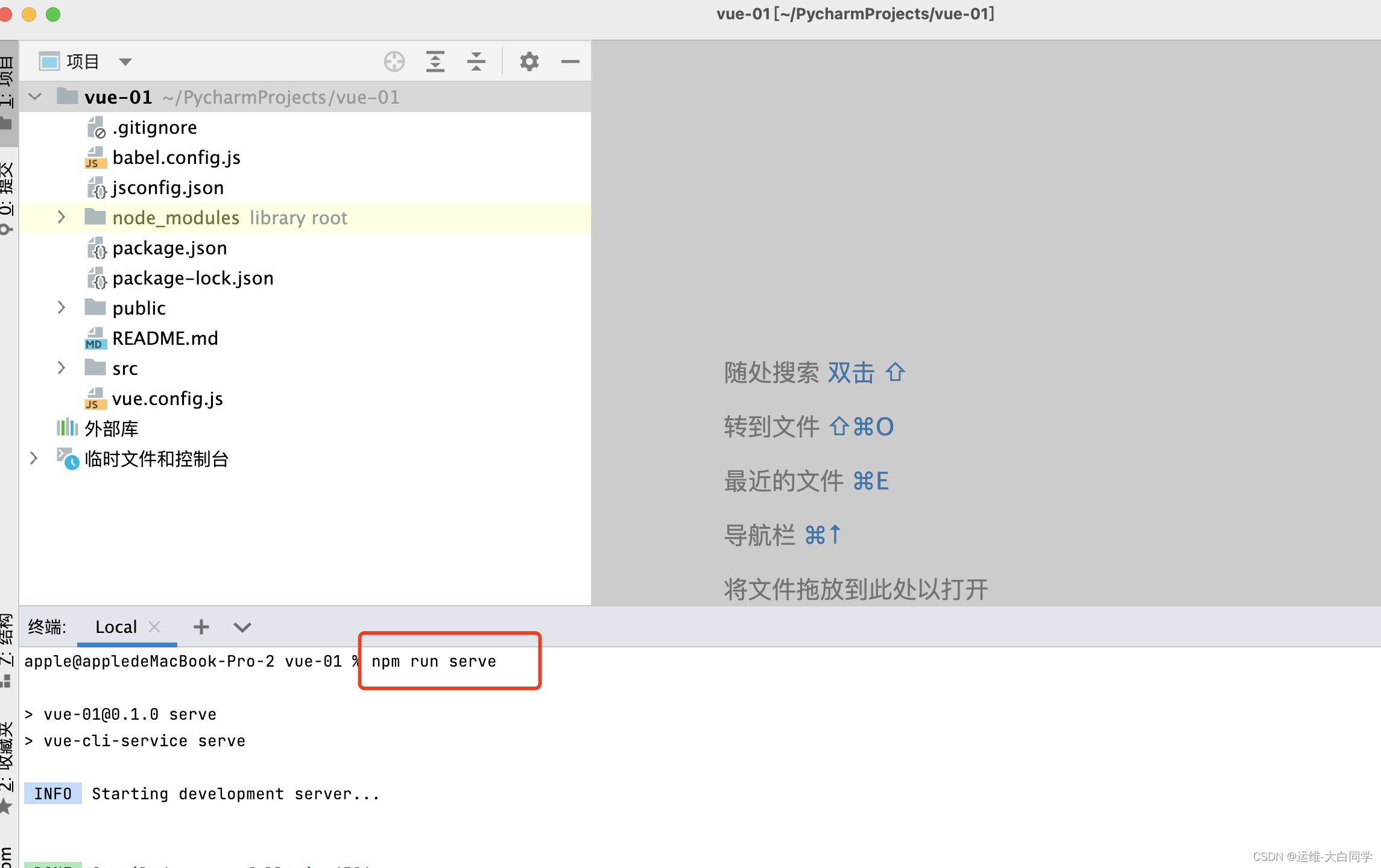Click the 最近的文件 shortcut hint
The height and width of the screenshot is (868, 1381).
pos(806,481)
